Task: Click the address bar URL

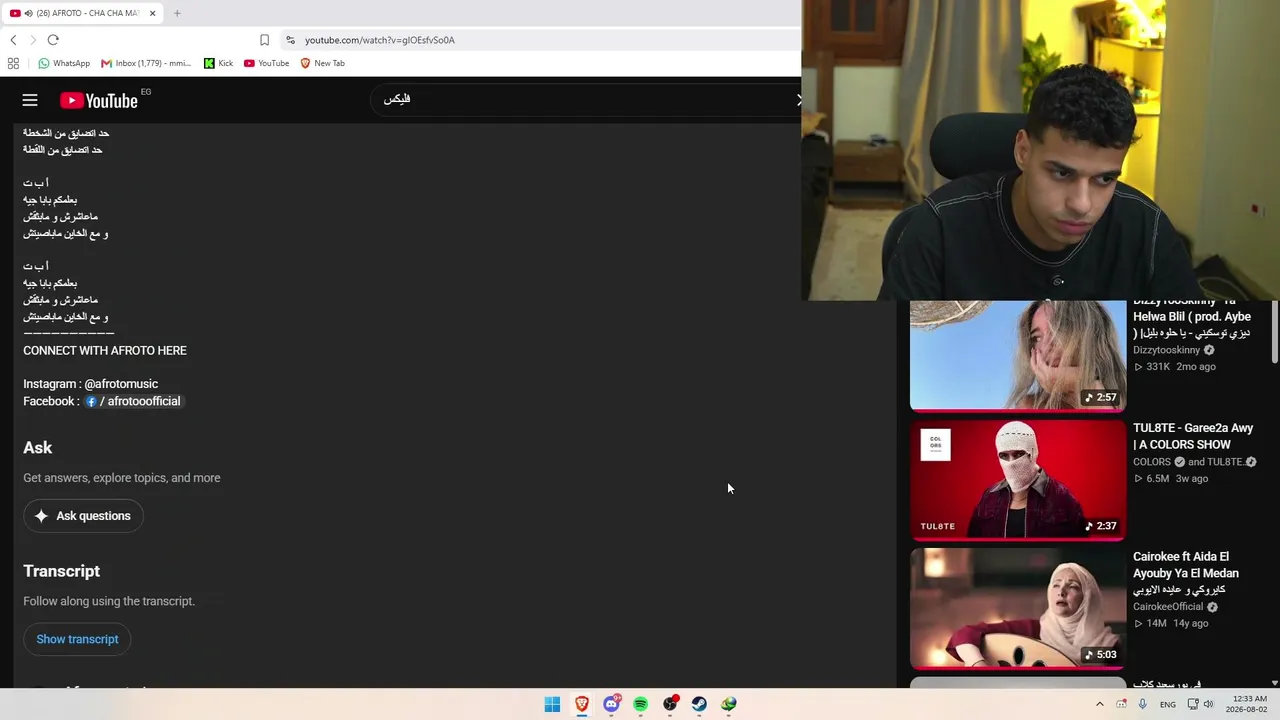Action: pyautogui.click(x=380, y=40)
